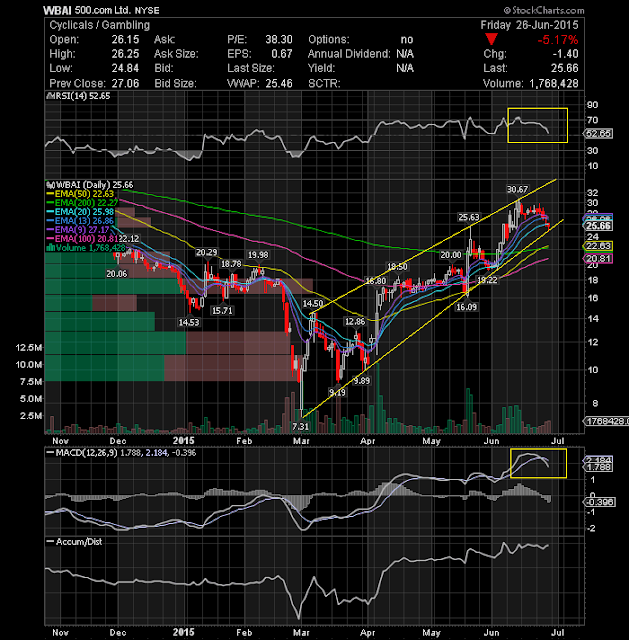Click the 'Annual Dividend:' label
The image size is (629, 640).
[349, 54]
